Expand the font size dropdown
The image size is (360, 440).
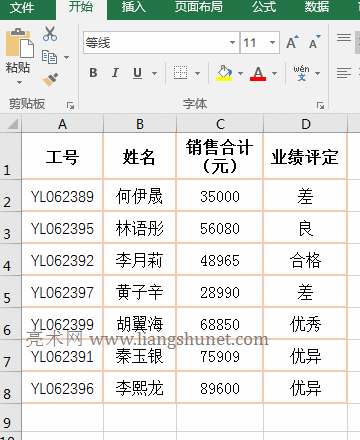(272, 42)
